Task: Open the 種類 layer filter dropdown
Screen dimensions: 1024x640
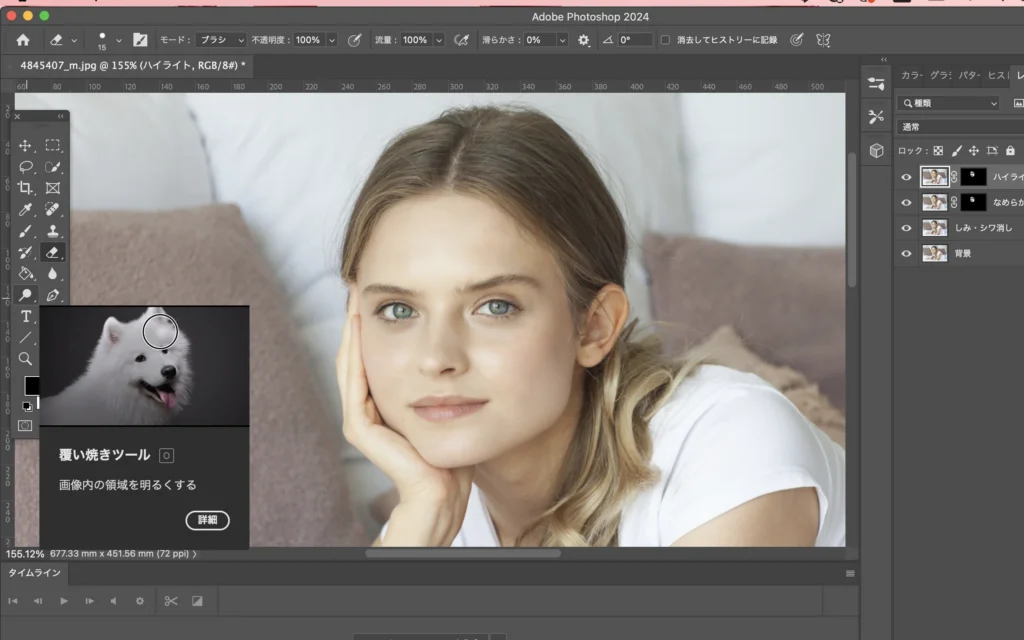Action: 948,103
